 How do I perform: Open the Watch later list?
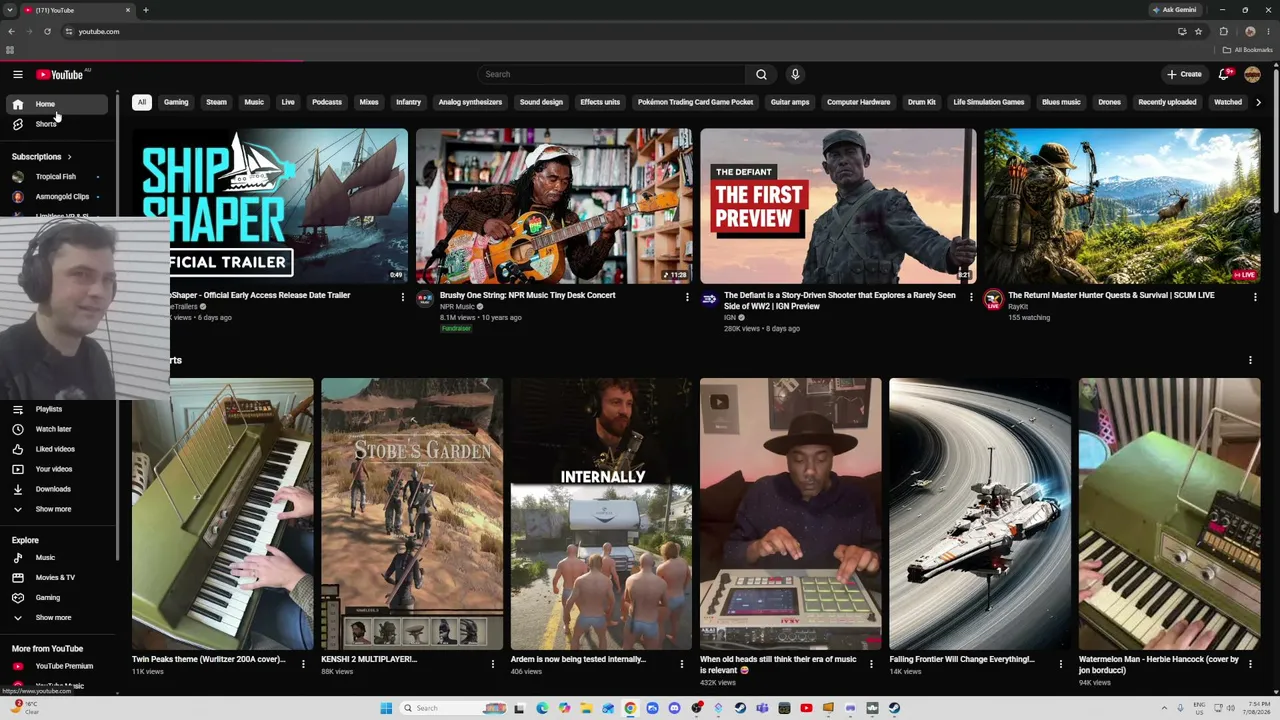coord(55,429)
